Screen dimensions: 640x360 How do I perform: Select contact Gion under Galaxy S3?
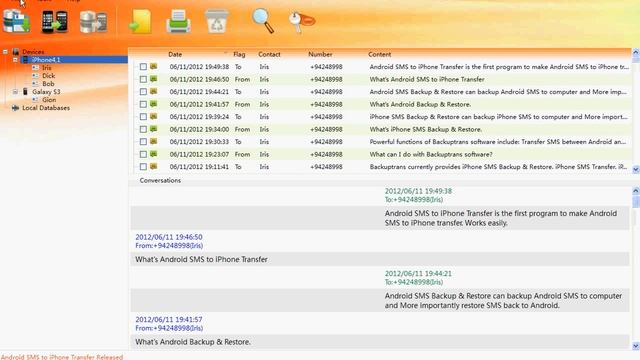point(49,100)
